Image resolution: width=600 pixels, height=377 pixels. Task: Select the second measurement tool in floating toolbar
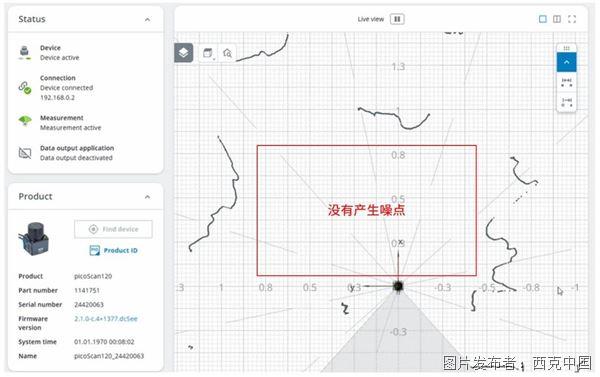click(566, 102)
